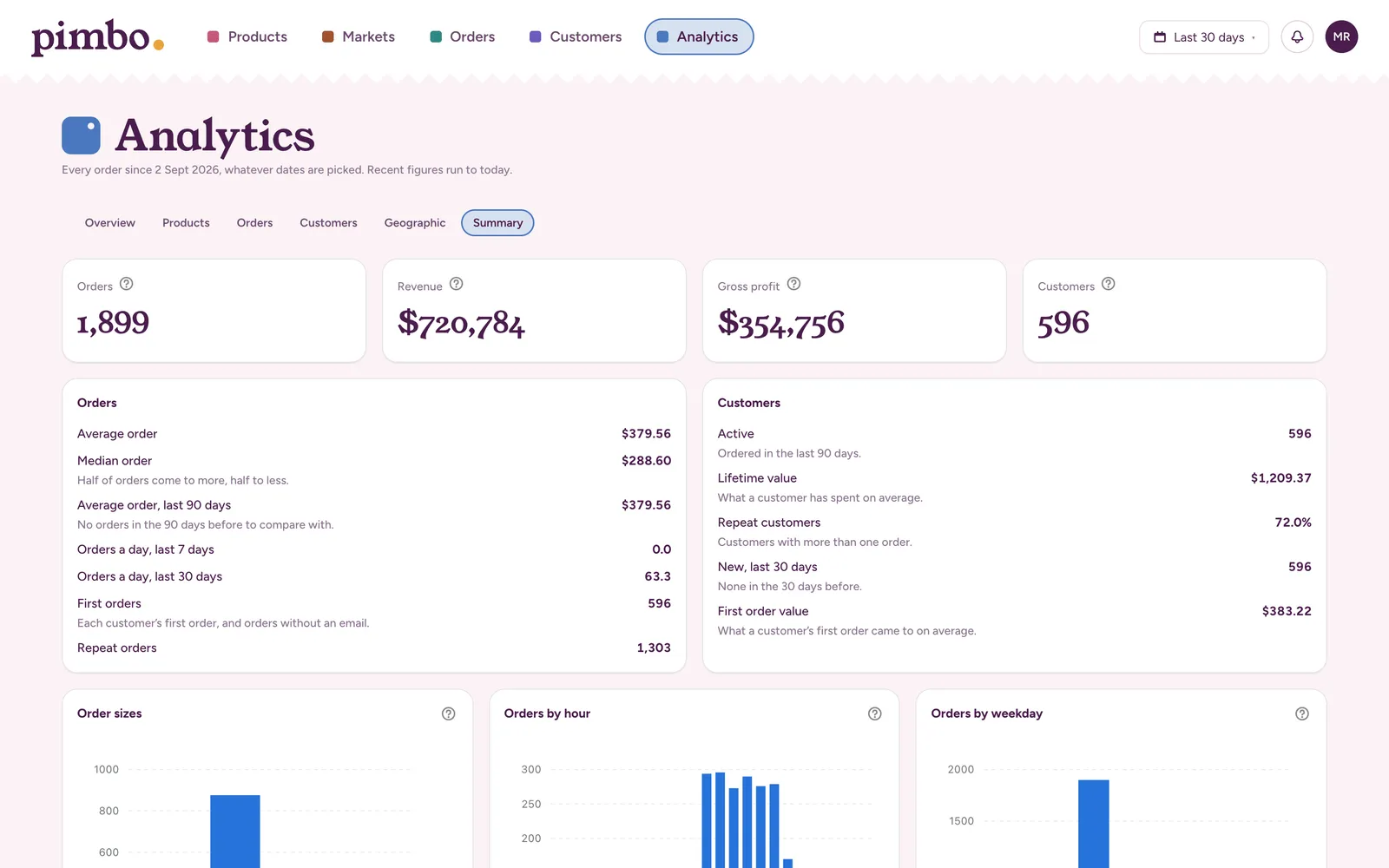
Task: Go to Orders in top navigation
Action: [x=463, y=36]
